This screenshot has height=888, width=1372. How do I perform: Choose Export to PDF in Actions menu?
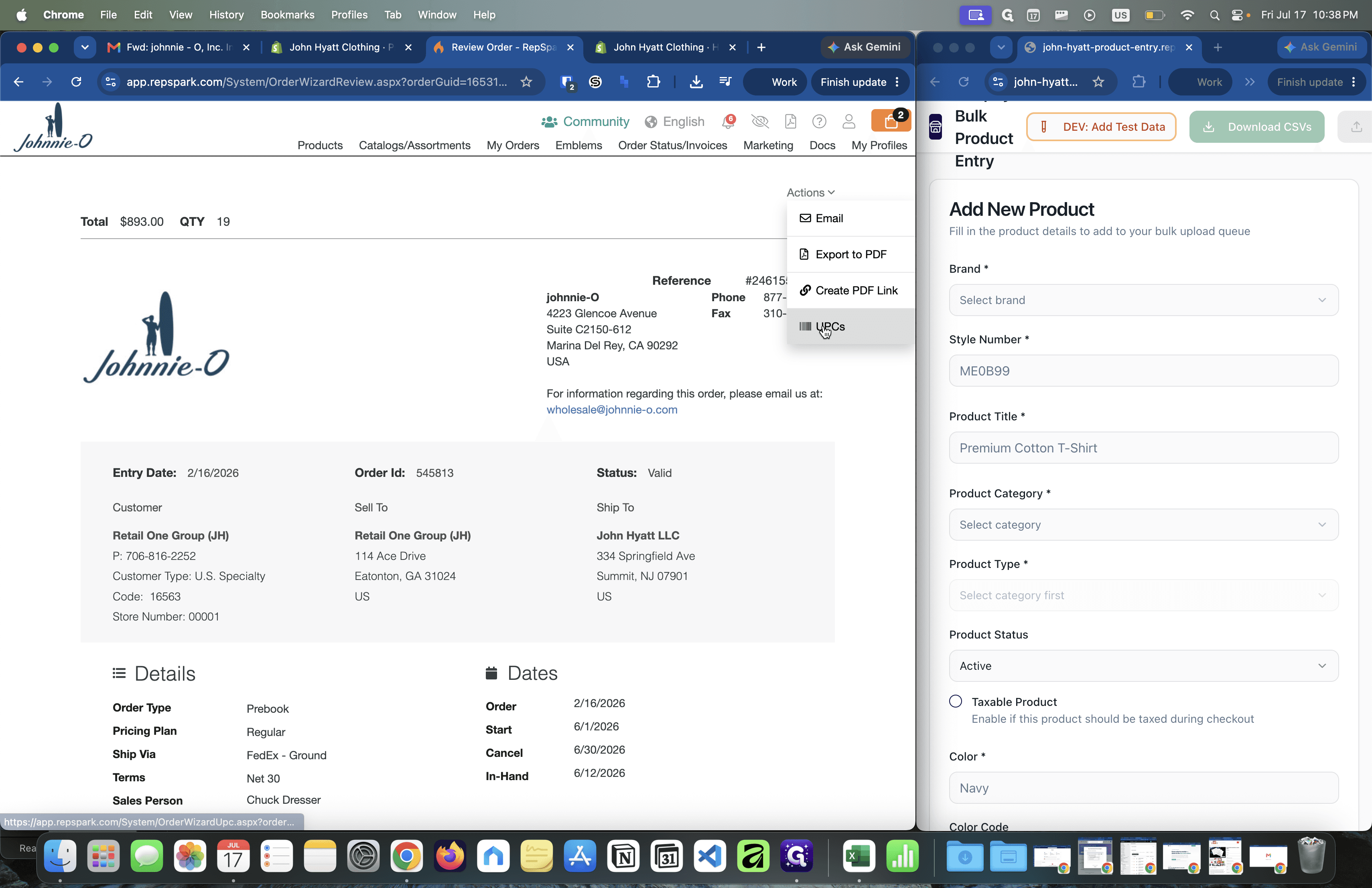pyautogui.click(x=850, y=254)
